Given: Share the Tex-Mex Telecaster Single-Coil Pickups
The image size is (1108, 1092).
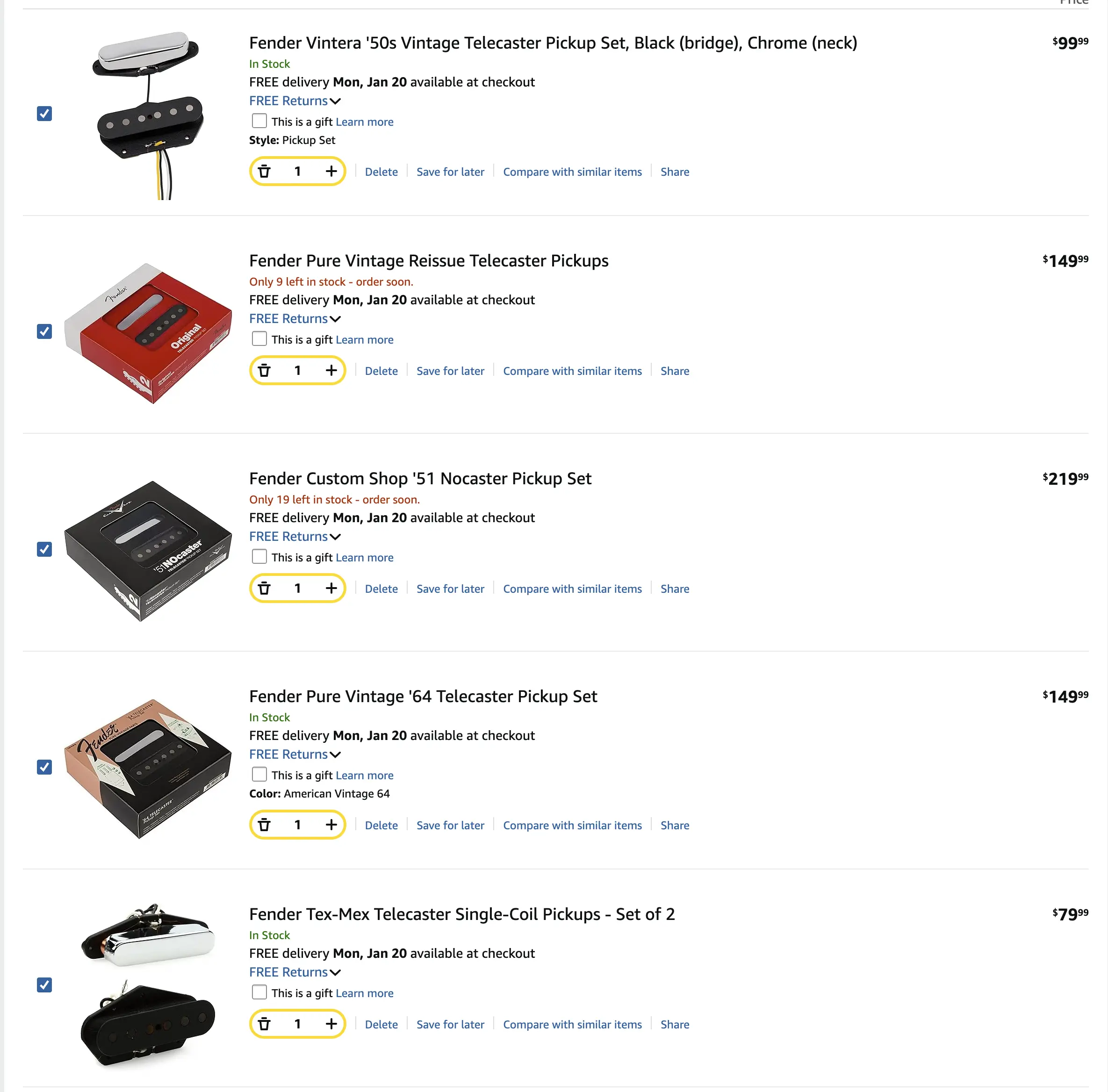Looking at the screenshot, I should tap(675, 1024).
